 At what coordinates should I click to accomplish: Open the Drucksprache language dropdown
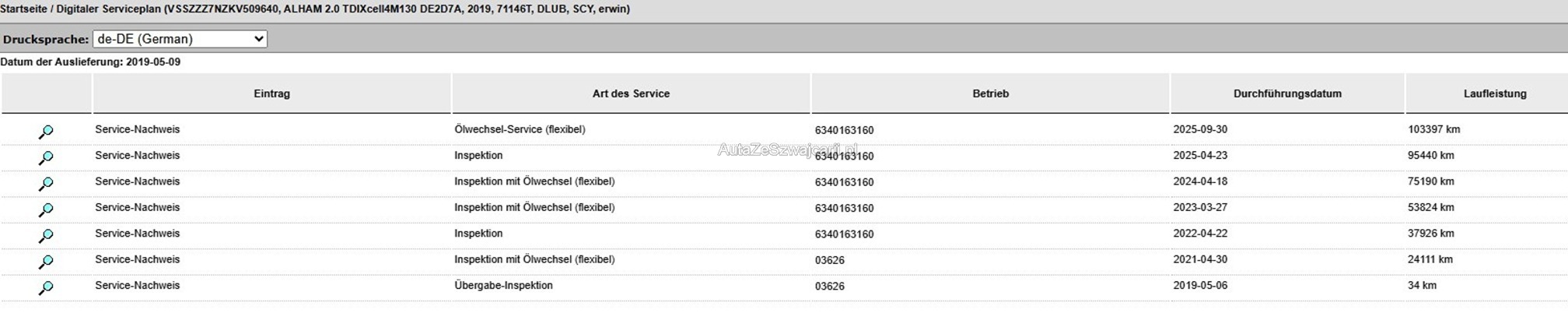tap(180, 39)
